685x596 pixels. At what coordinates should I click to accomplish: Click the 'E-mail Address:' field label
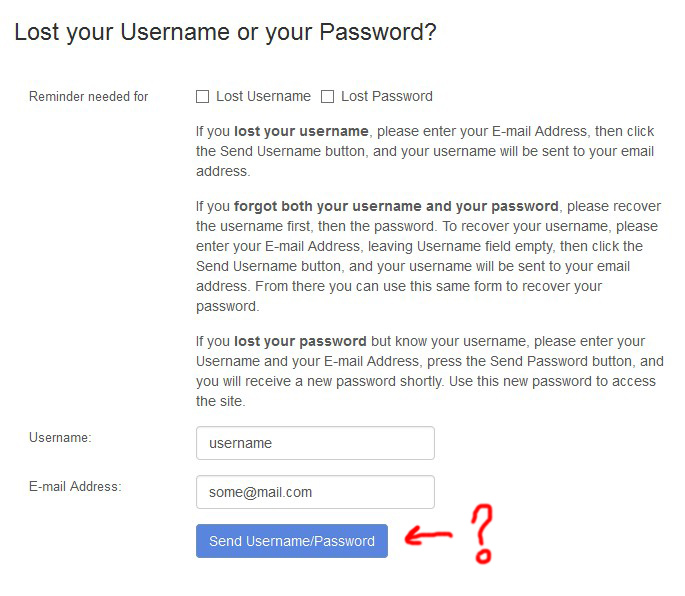click(x=75, y=486)
